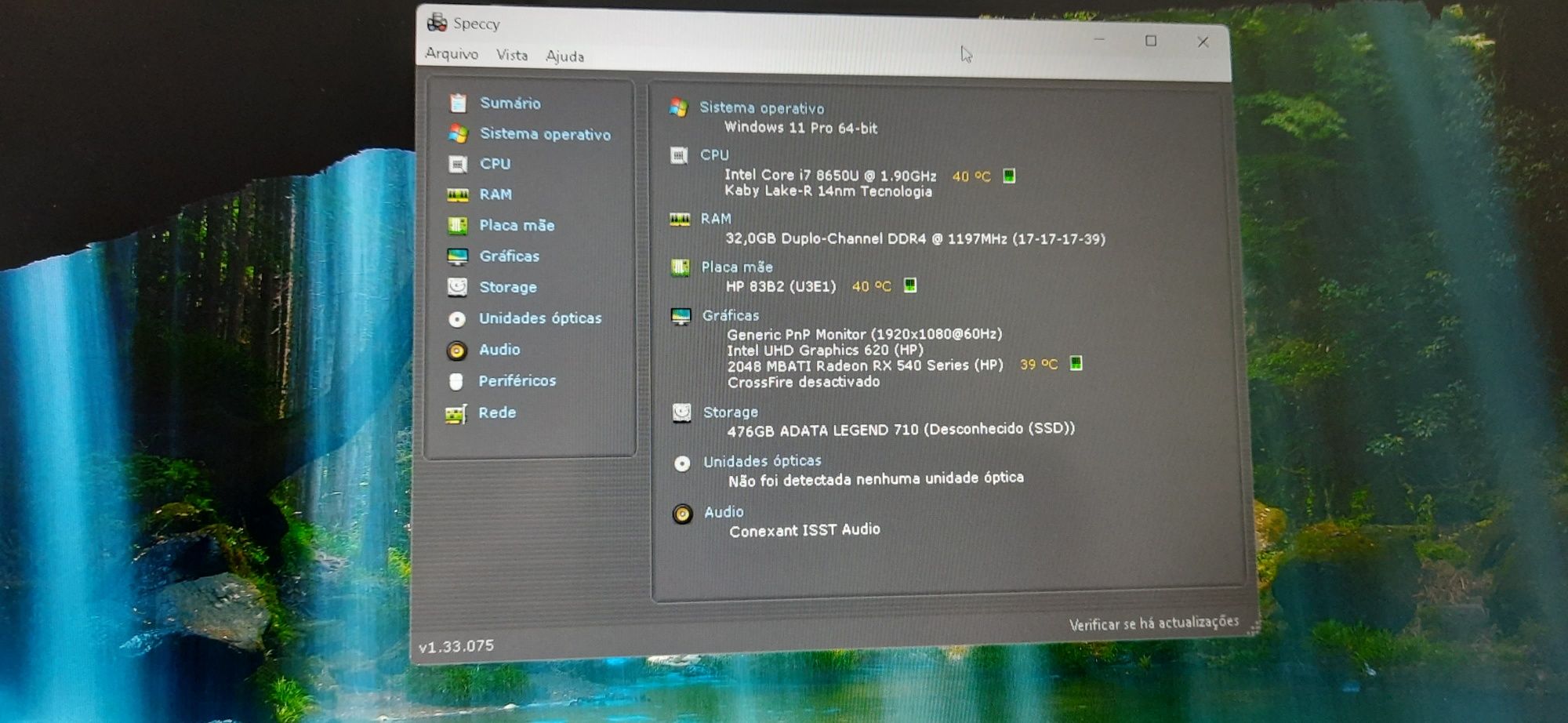Click '476GB ADATA LEGEND 710' text
The image size is (1568, 723).
(x=823, y=430)
